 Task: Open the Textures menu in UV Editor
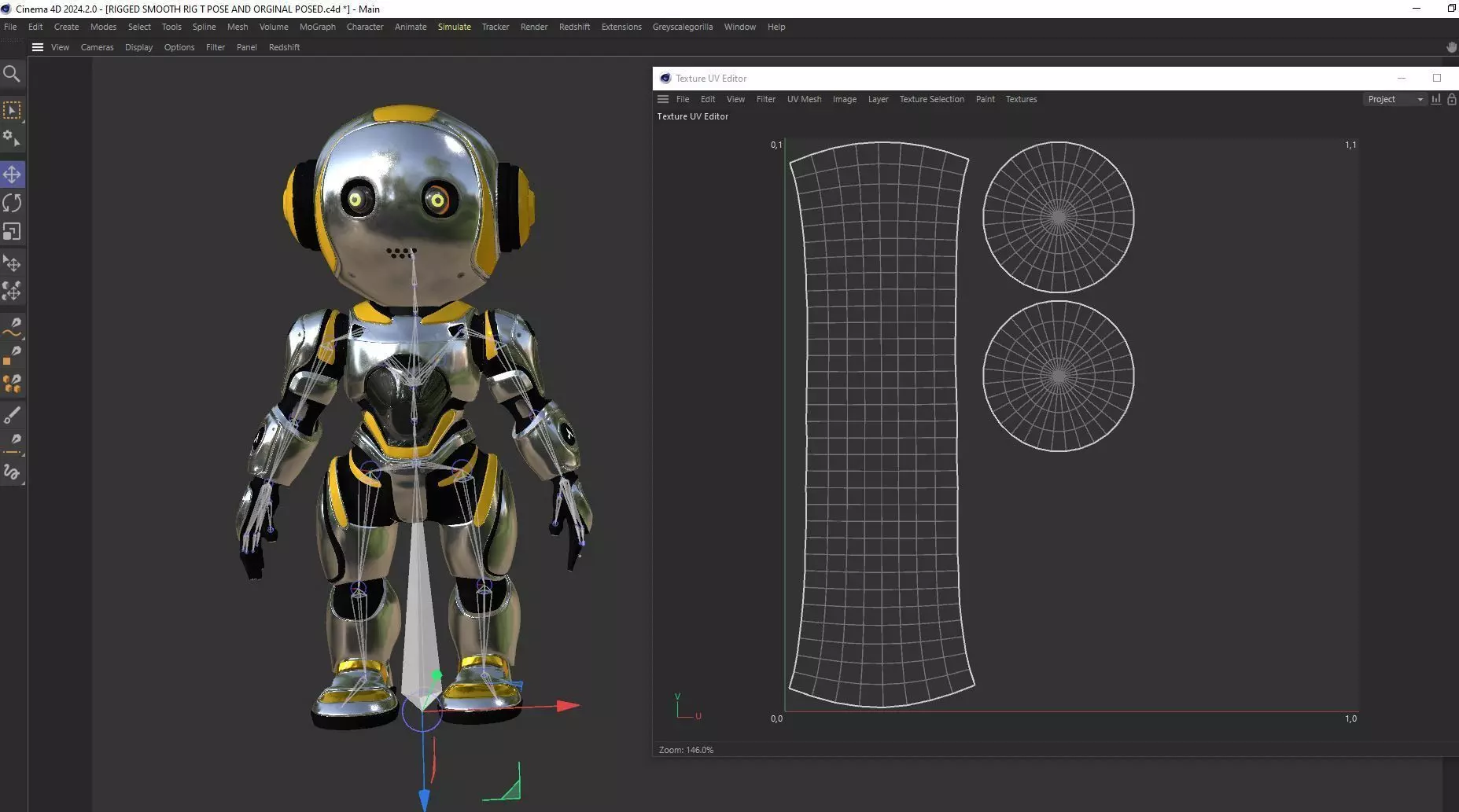[1021, 99]
